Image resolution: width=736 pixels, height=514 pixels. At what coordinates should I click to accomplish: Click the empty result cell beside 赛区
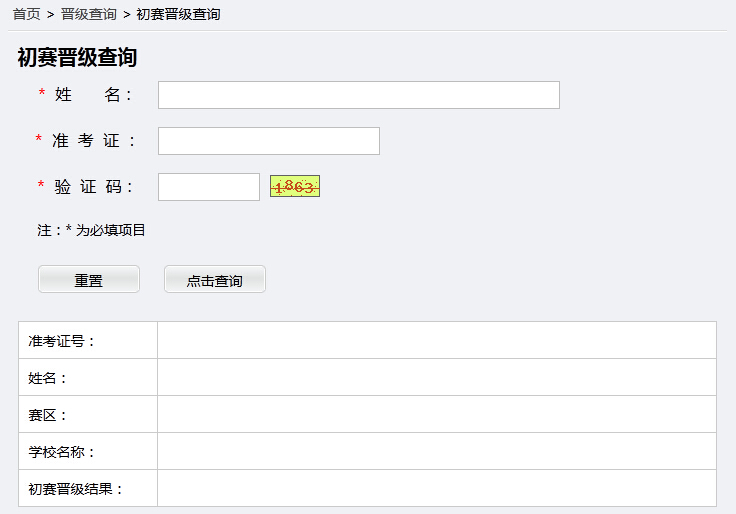pos(436,415)
